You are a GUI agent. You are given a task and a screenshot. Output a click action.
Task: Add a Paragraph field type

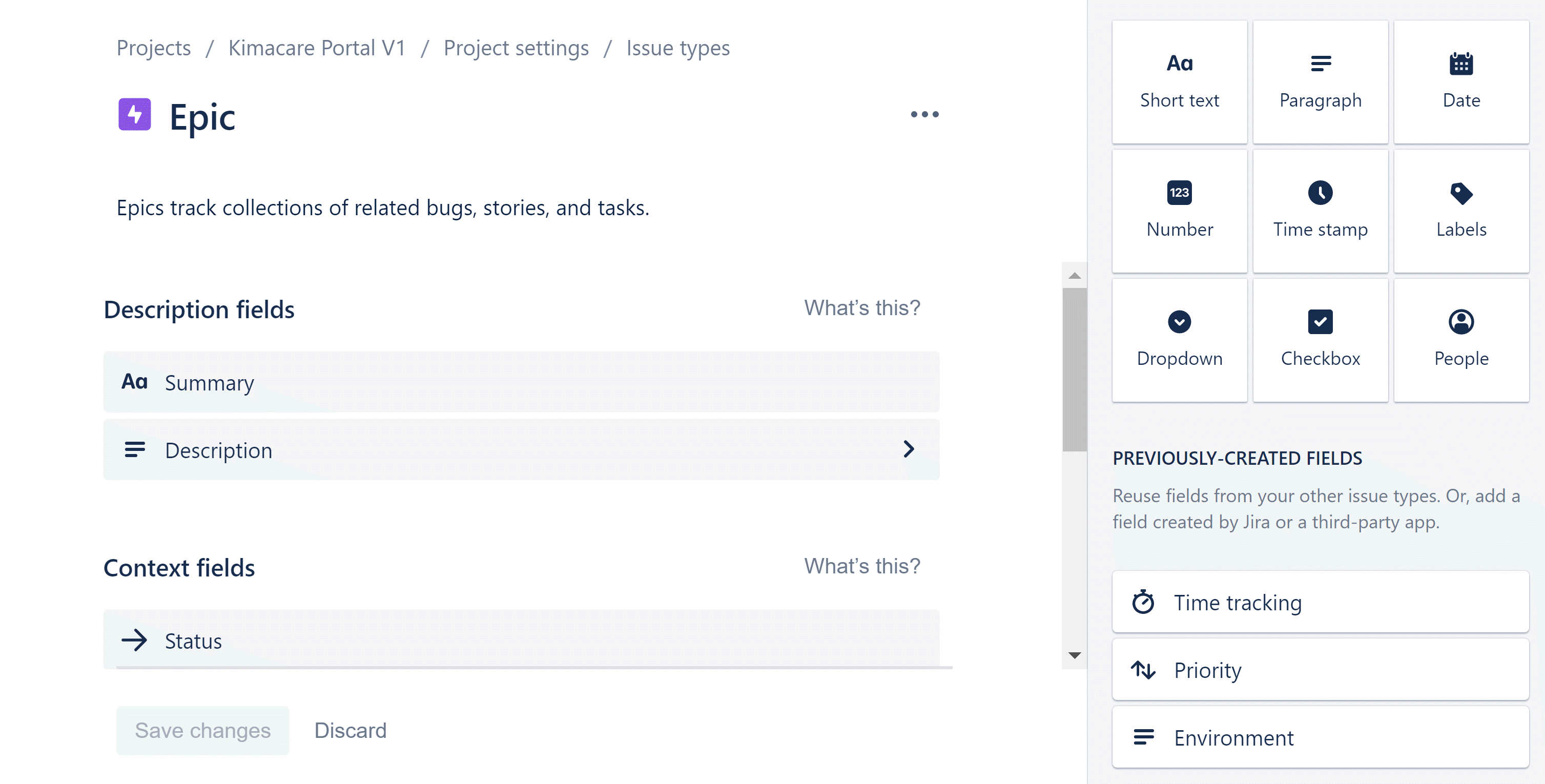(1320, 82)
